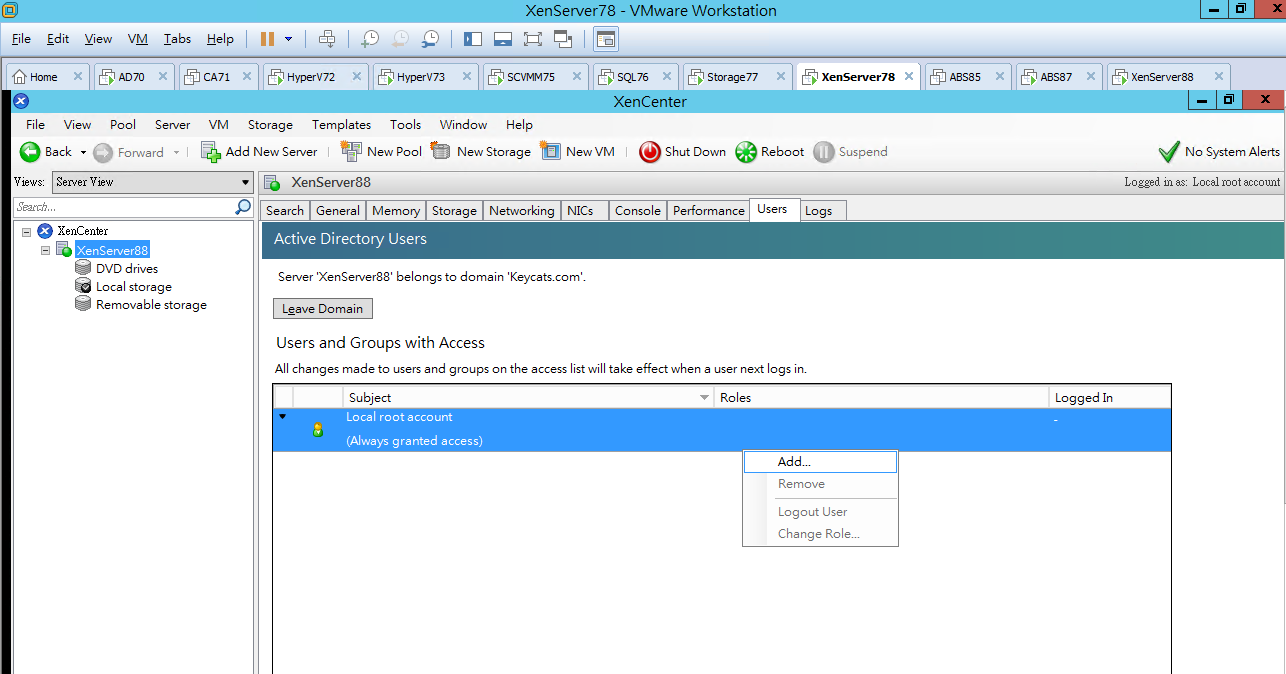
Task: Click the Leave Domain button
Action: pos(322,309)
